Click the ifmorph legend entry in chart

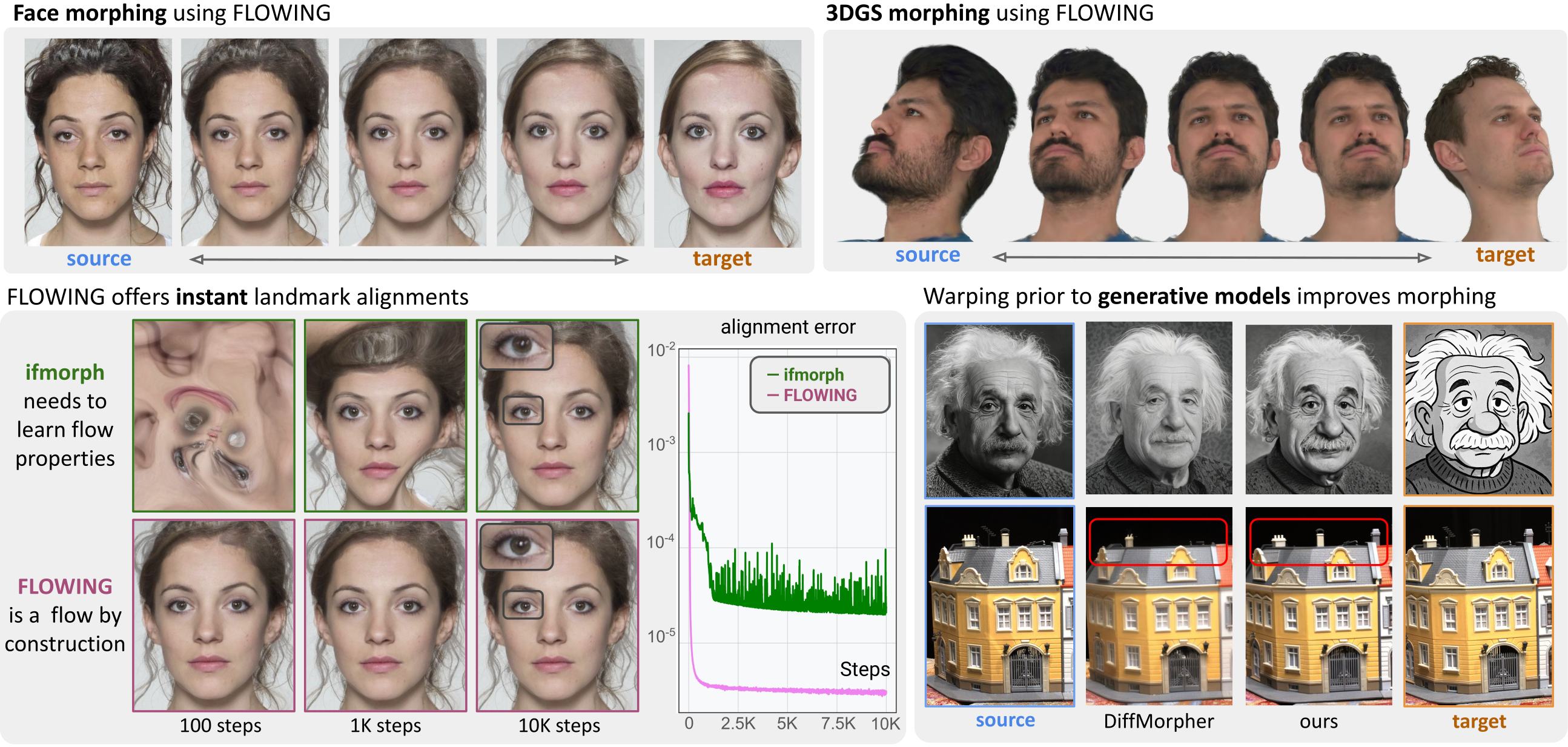(x=813, y=374)
